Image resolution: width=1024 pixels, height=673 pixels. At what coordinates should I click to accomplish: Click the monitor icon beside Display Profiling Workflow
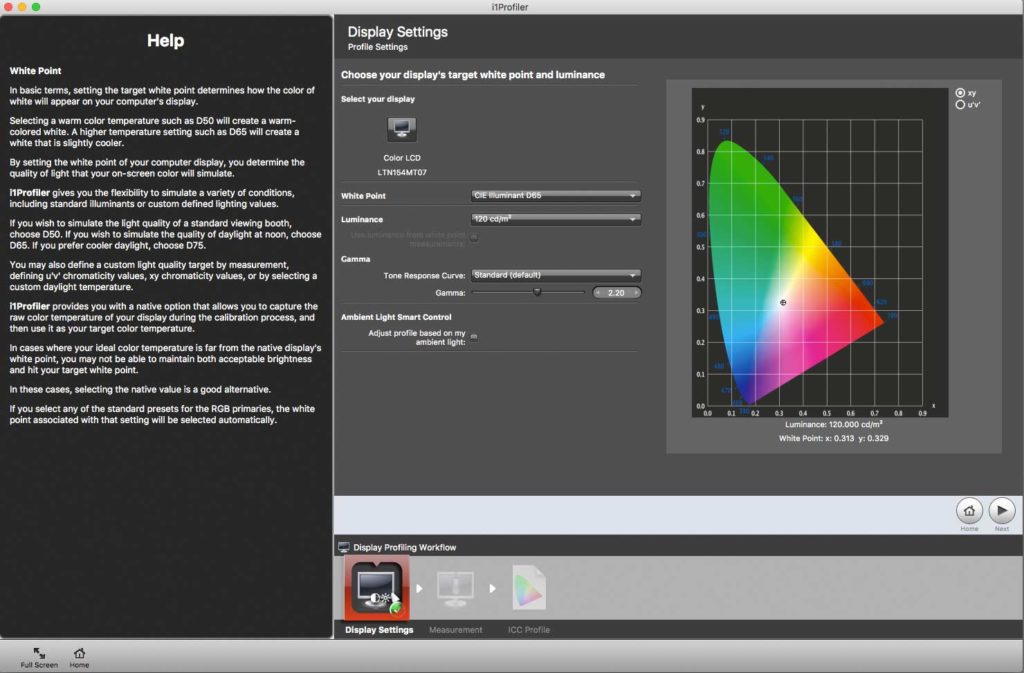coord(344,547)
